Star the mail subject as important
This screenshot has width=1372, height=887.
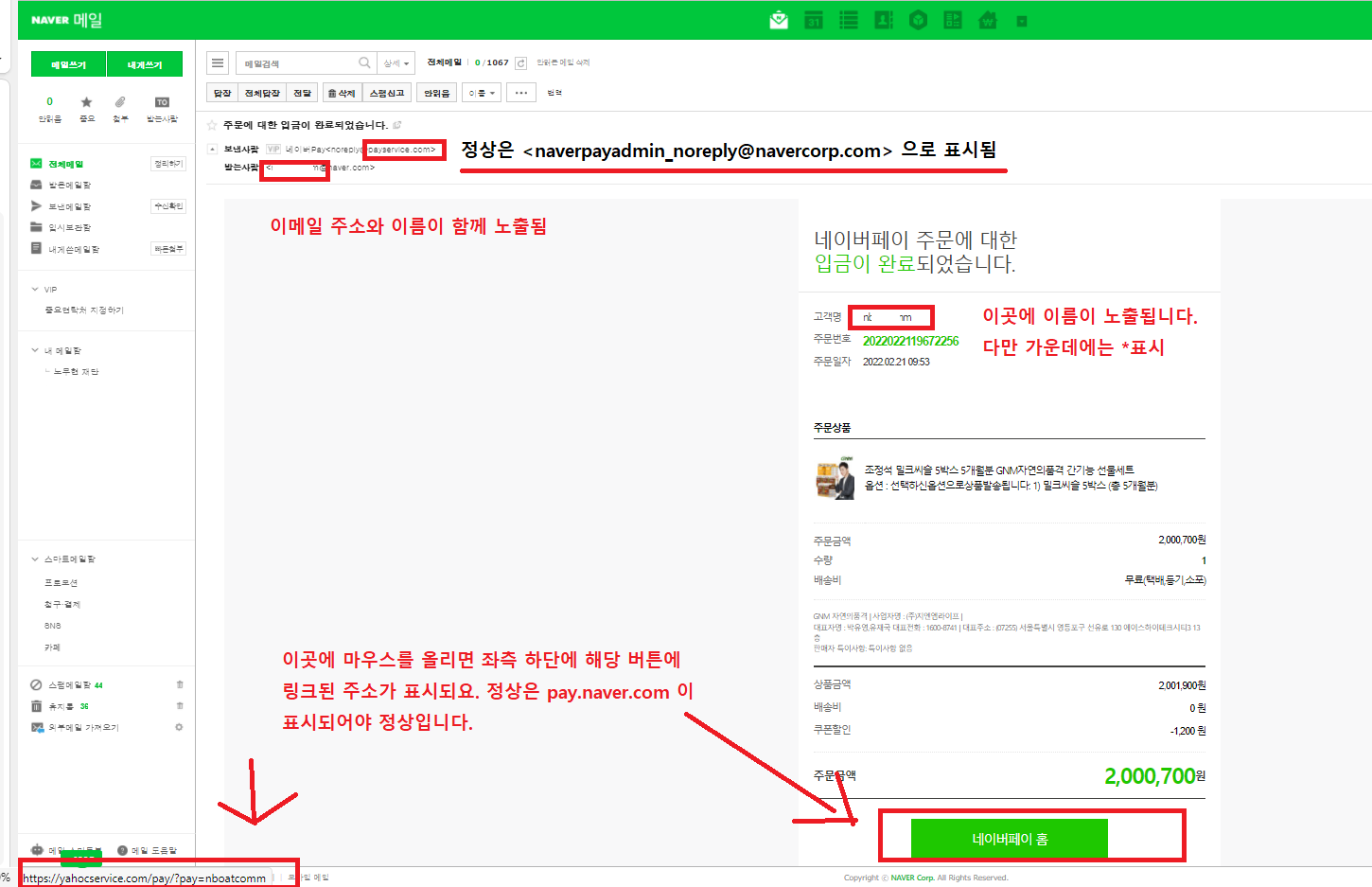click(212, 125)
